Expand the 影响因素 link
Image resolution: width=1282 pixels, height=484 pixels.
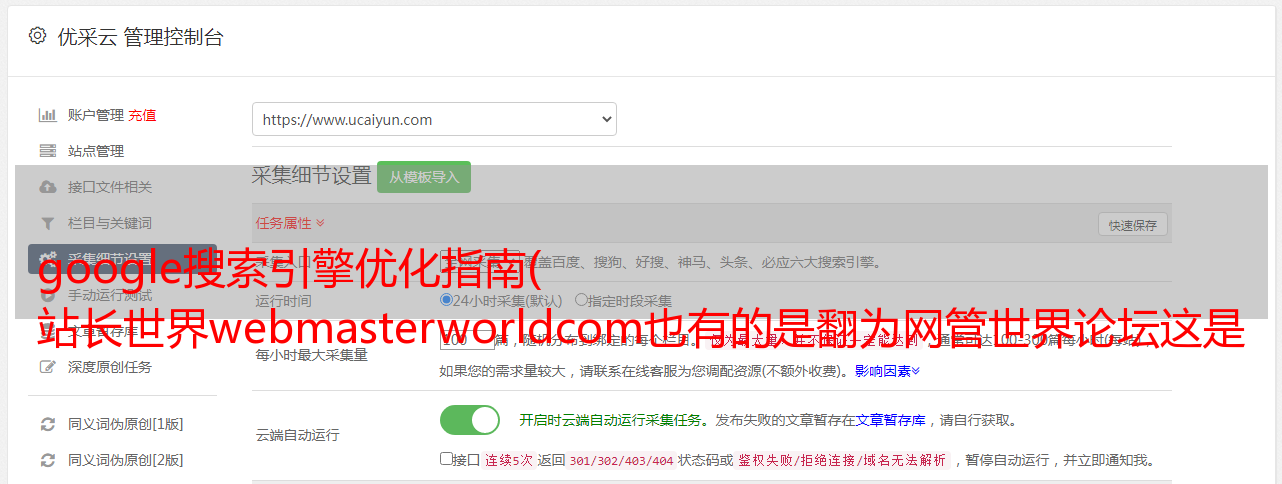(x=887, y=371)
